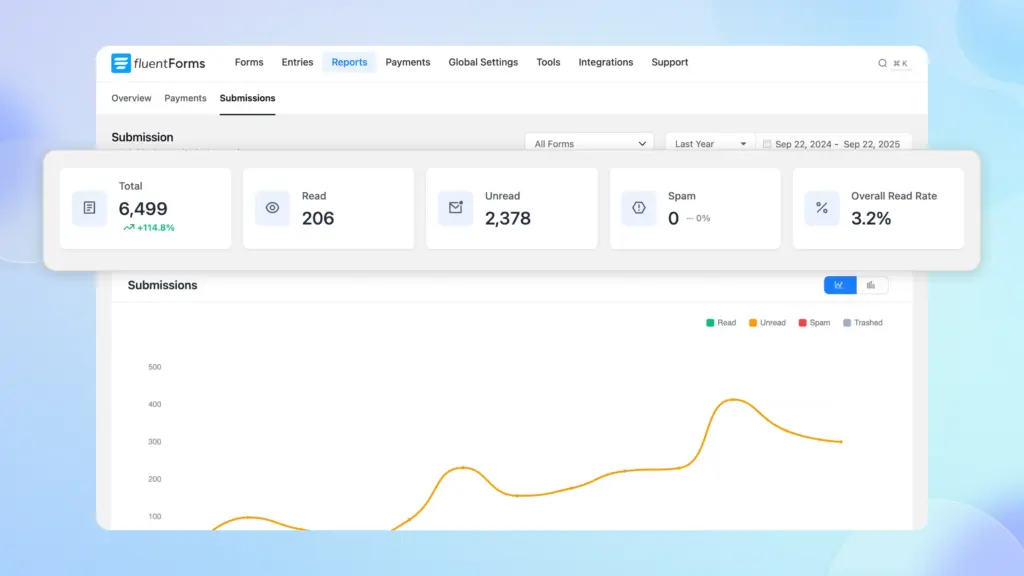The height and width of the screenshot is (576, 1024).
Task: Click the Spam alert icon
Action: [639, 208]
